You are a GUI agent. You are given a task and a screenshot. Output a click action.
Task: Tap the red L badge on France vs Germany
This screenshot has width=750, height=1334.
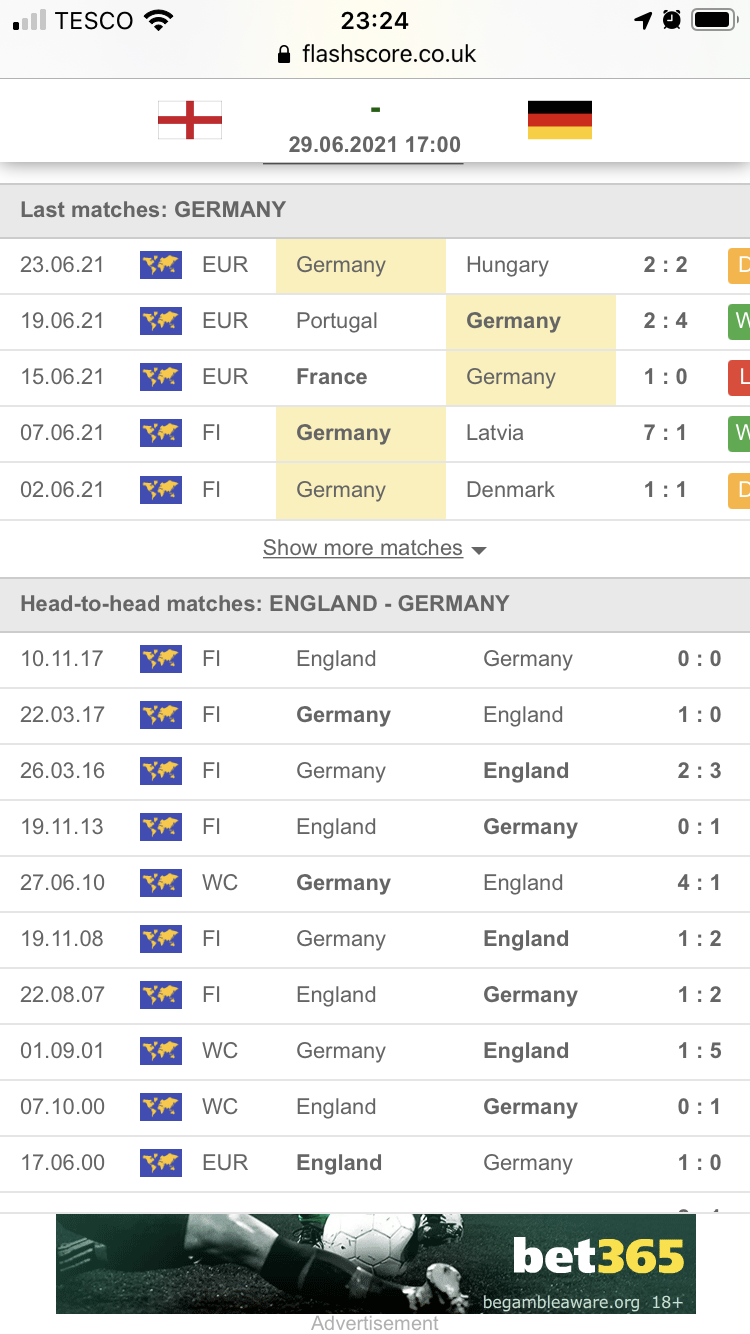point(738,377)
